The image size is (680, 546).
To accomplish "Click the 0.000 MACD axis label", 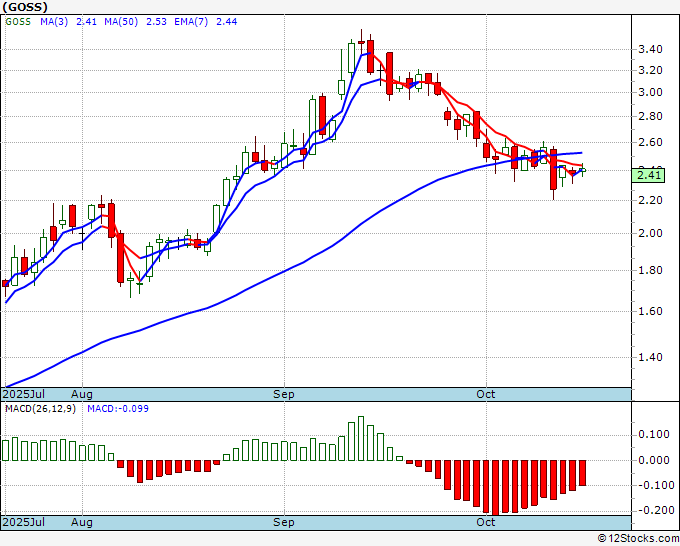I will (x=654, y=460).
